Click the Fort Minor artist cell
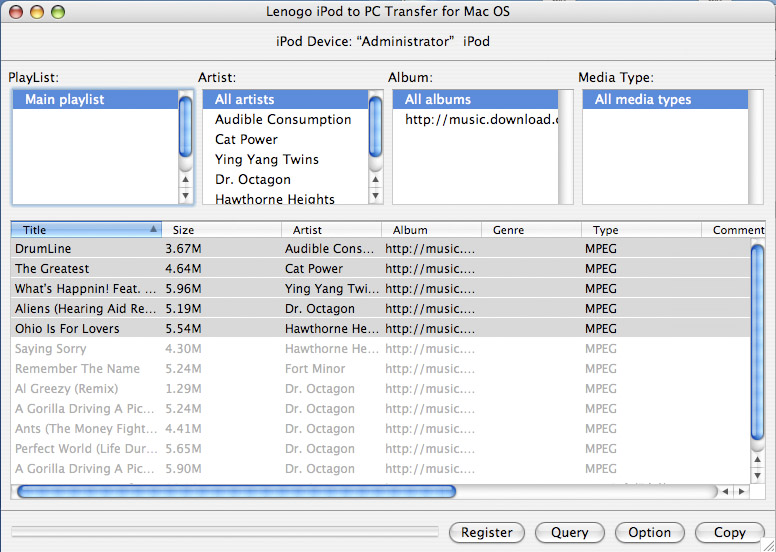This screenshot has width=776, height=552. point(315,369)
